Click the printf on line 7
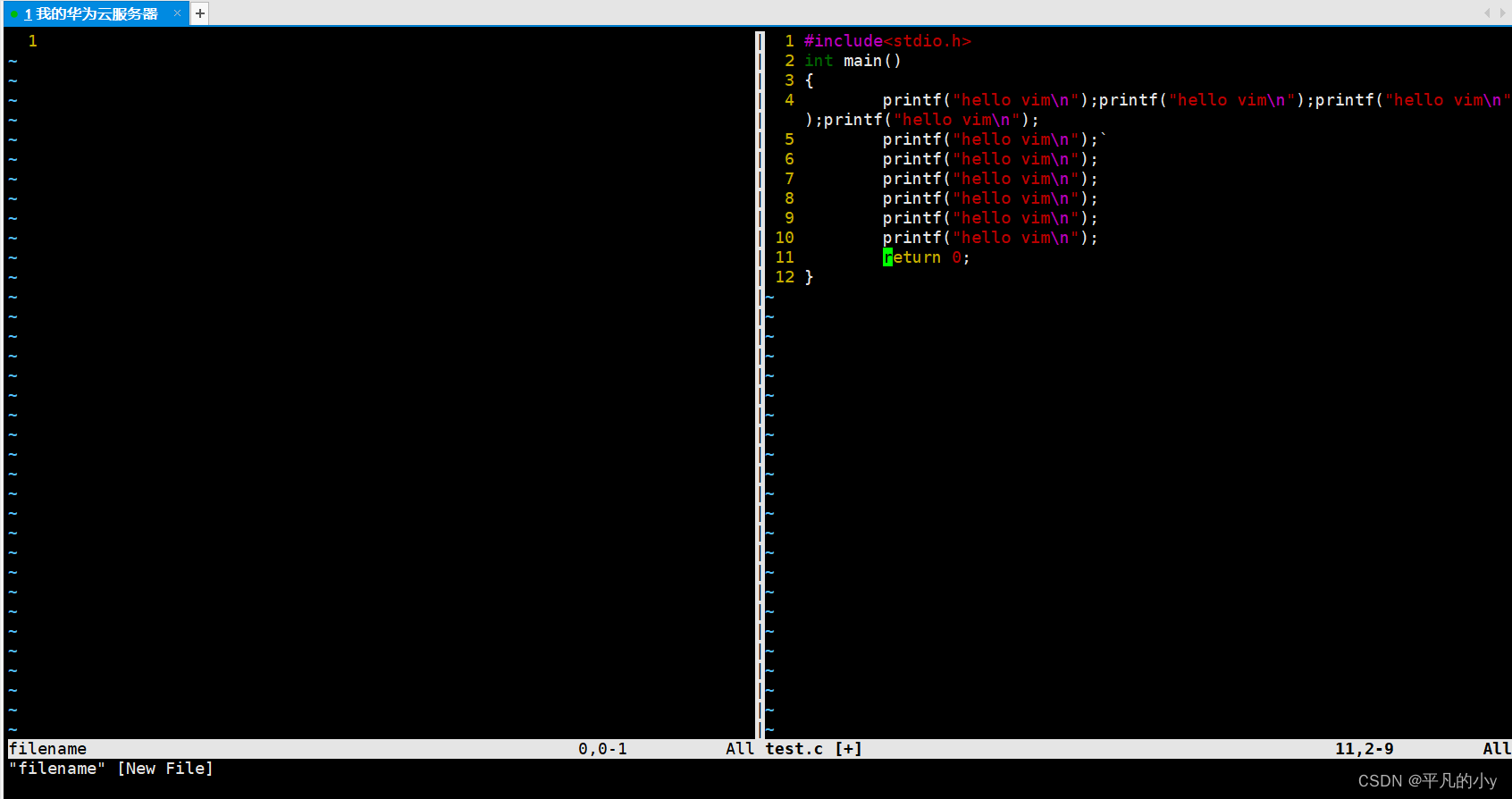 point(911,179)
